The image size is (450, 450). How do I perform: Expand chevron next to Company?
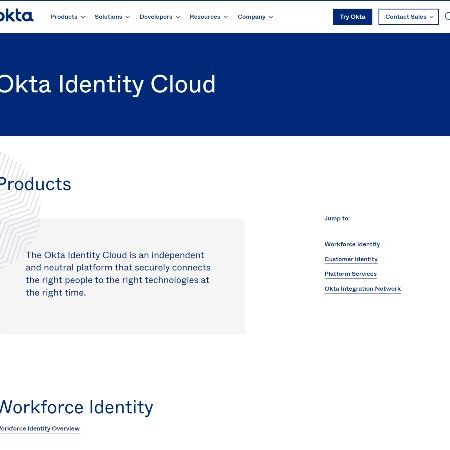tap(271, 17)
